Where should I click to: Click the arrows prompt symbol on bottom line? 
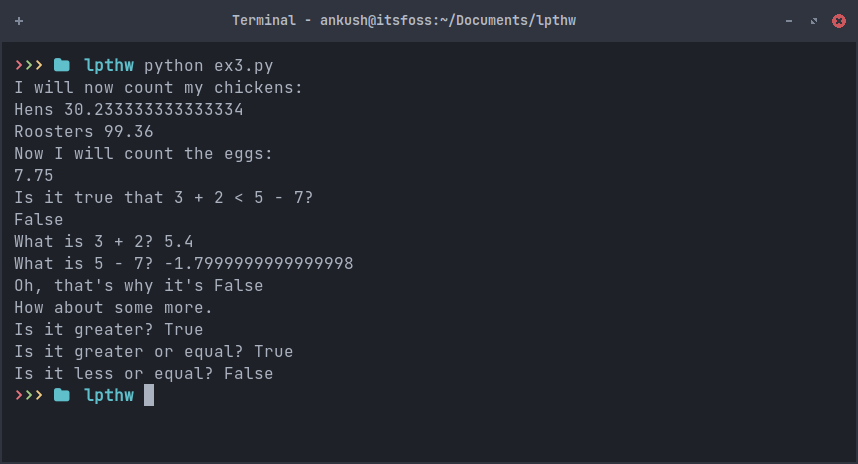(x=28, y=396)
